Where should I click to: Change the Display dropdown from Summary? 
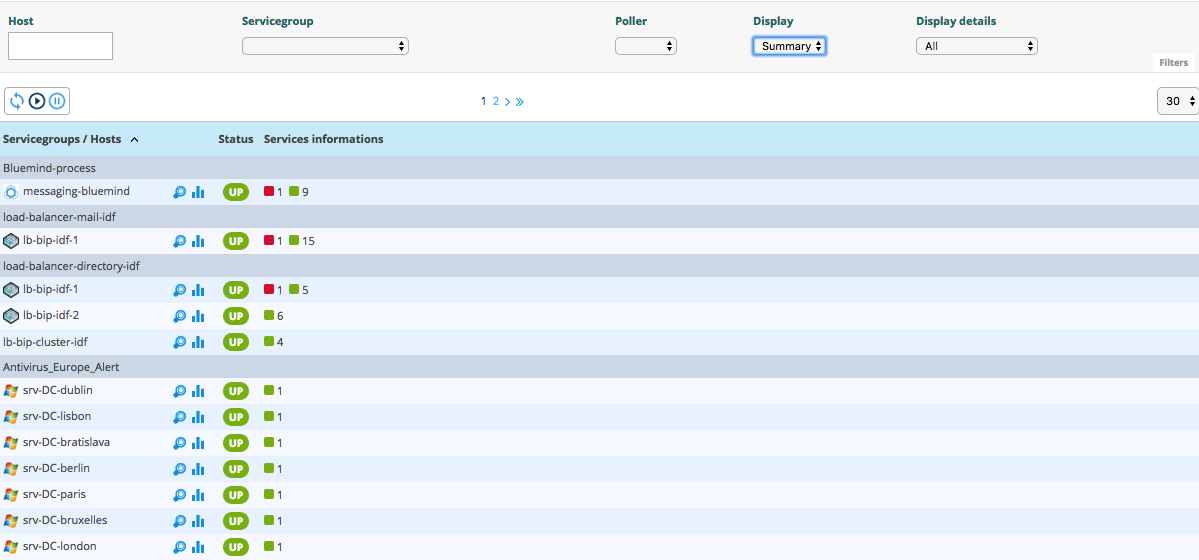[x=789, y=46]
